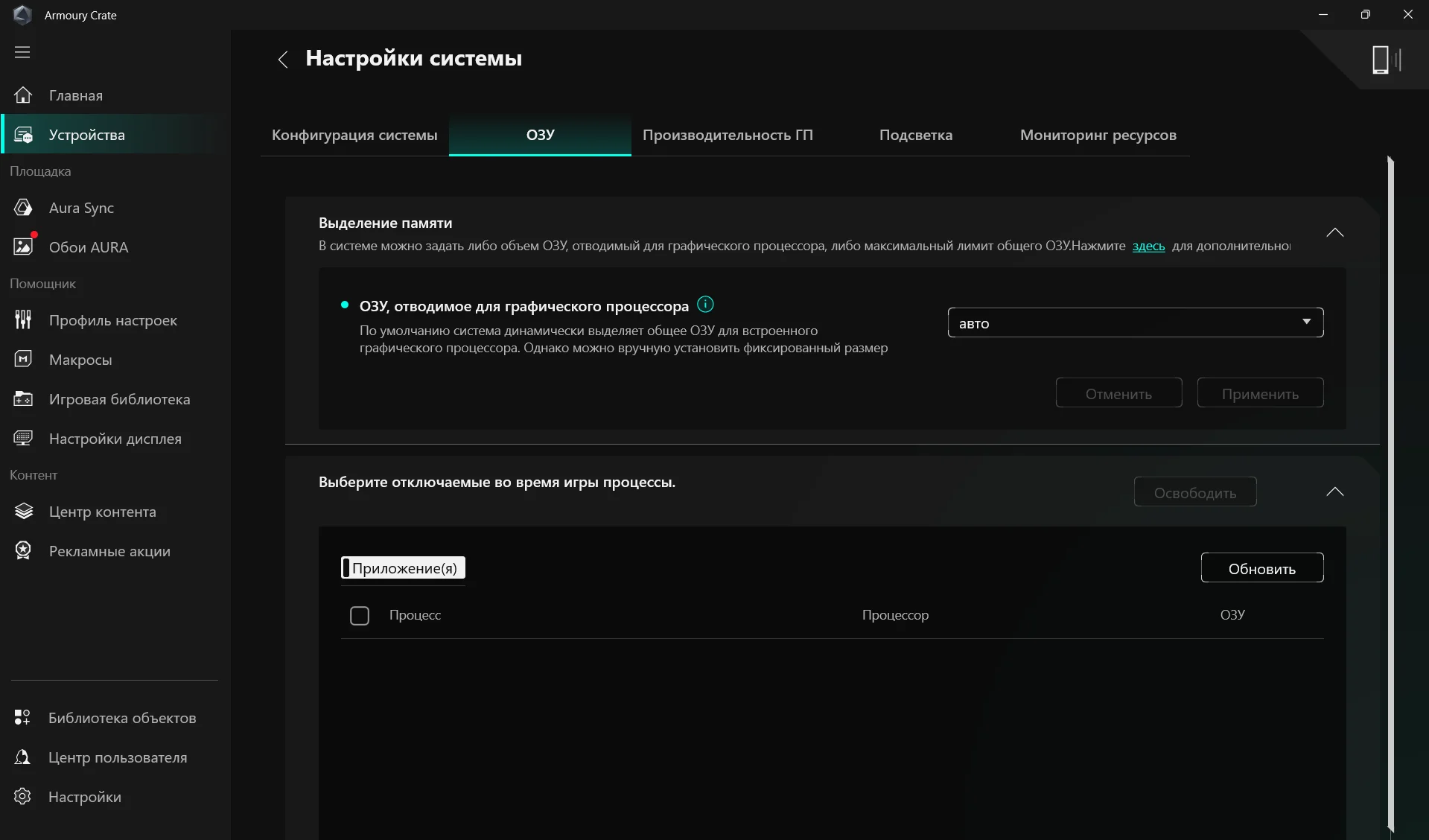Viewport: 1429px width, 840px height.
Task: Collapse the Выделение памяти section
Action: [1334, 232]
